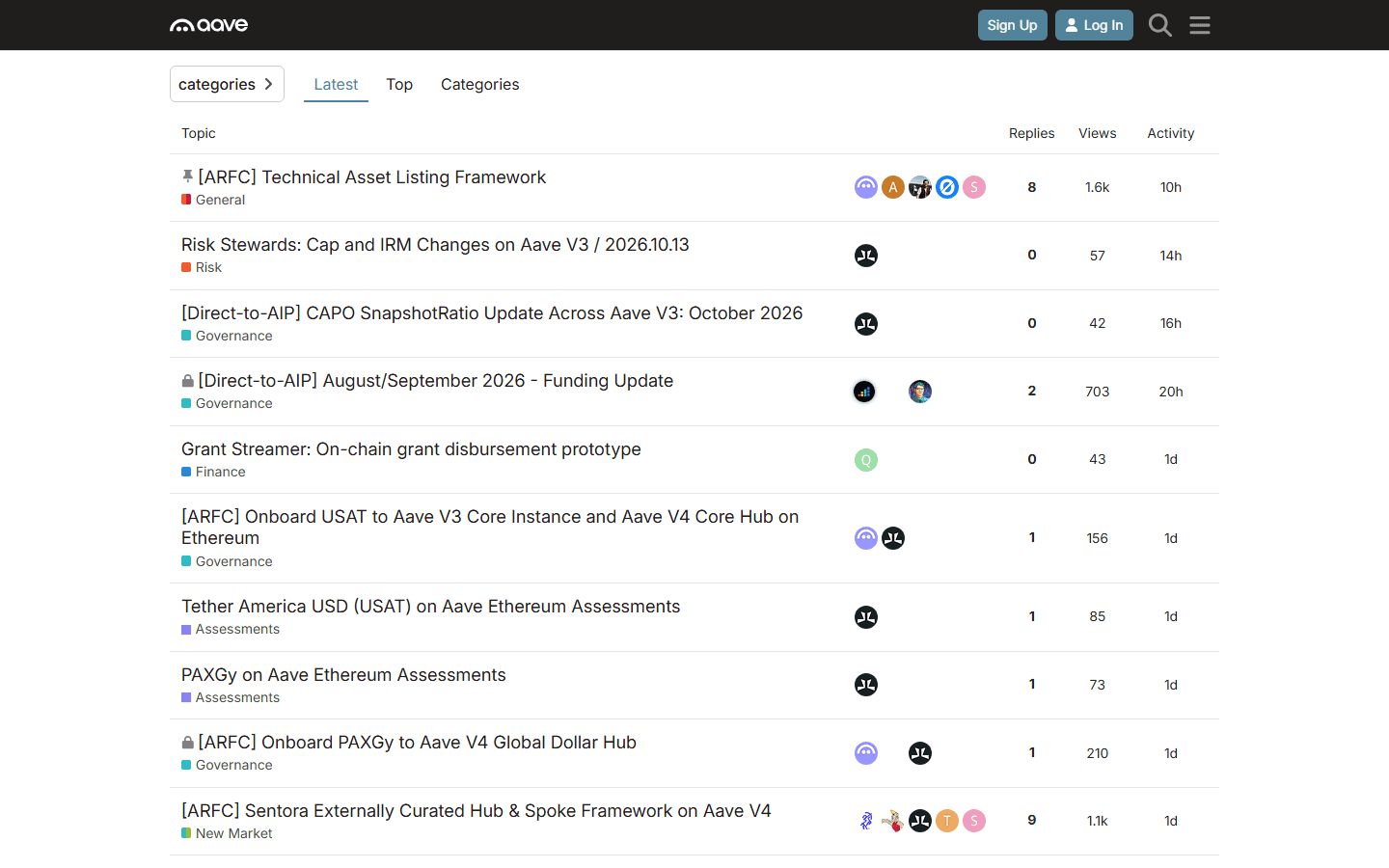Click dark chart avatar in Funding Update row
This screenshot has width=1389, height=868.
[x=864, y=392]
